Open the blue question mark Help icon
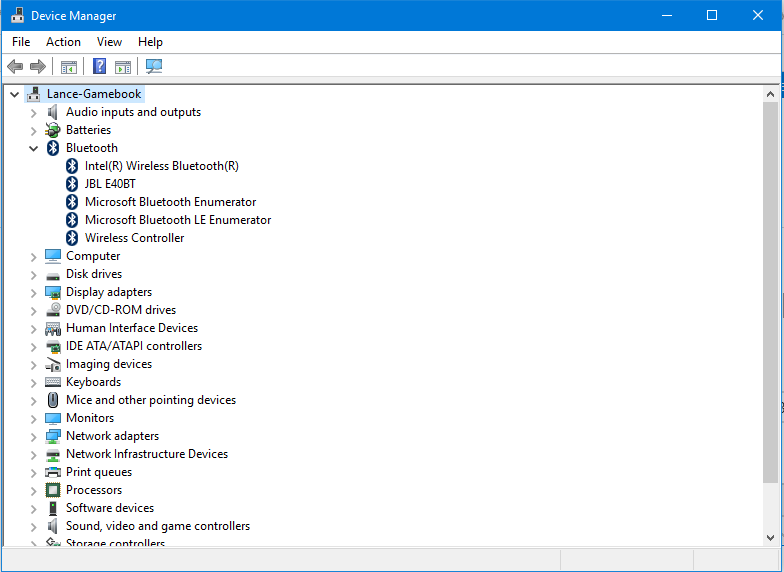 click(100, 66)
